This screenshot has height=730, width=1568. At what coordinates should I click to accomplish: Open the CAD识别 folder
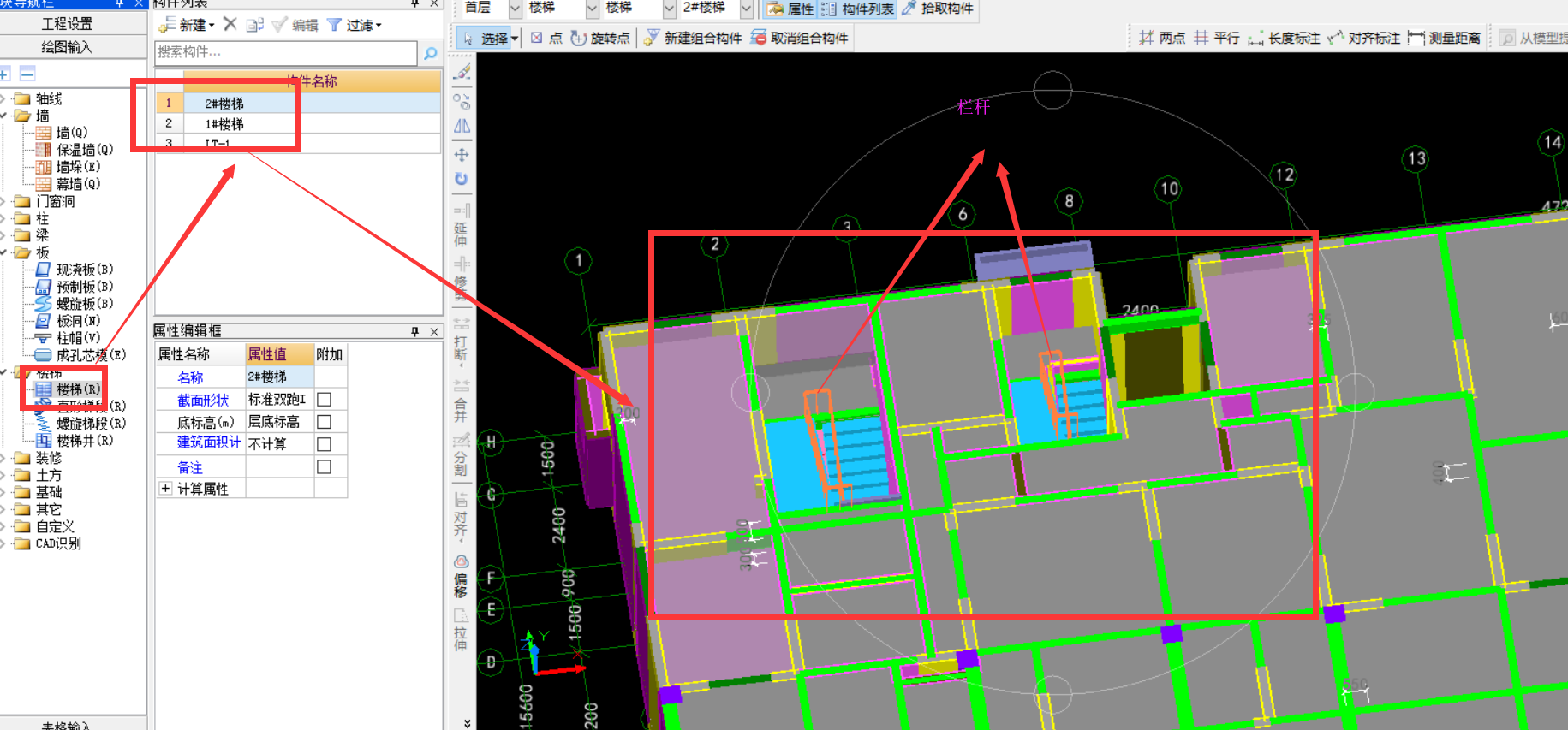point(49,543)
